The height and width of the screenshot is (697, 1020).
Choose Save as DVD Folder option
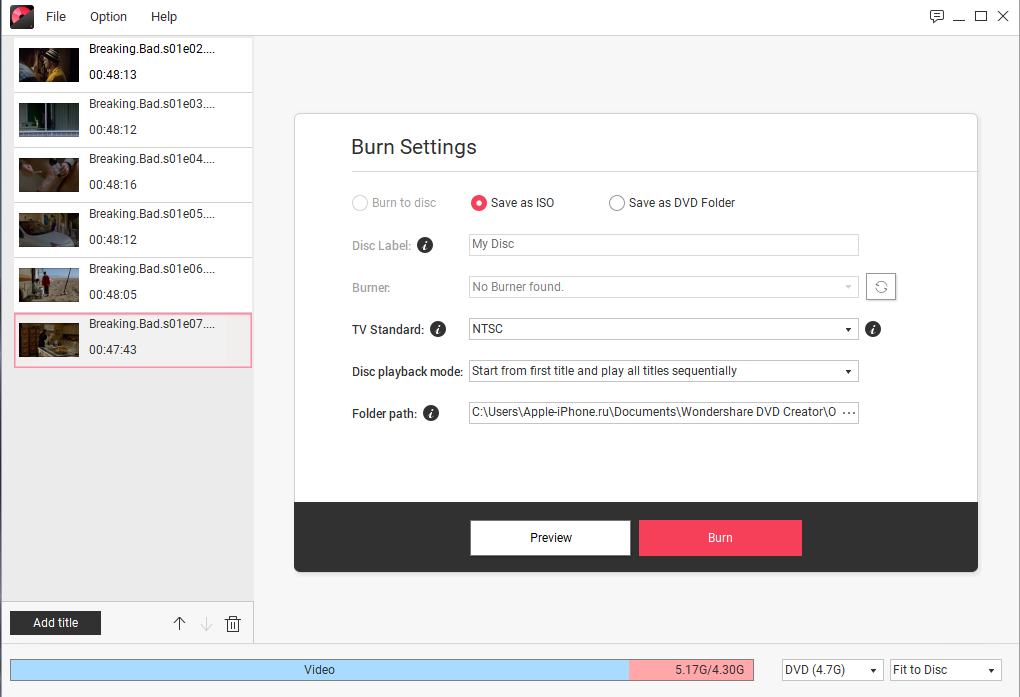coord(617,203)
